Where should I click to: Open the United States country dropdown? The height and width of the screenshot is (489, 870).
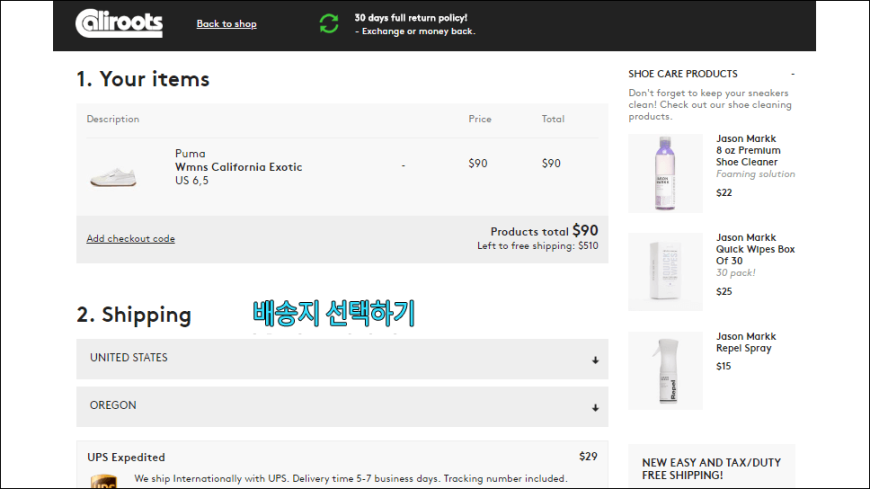click(x=342, y=359)
